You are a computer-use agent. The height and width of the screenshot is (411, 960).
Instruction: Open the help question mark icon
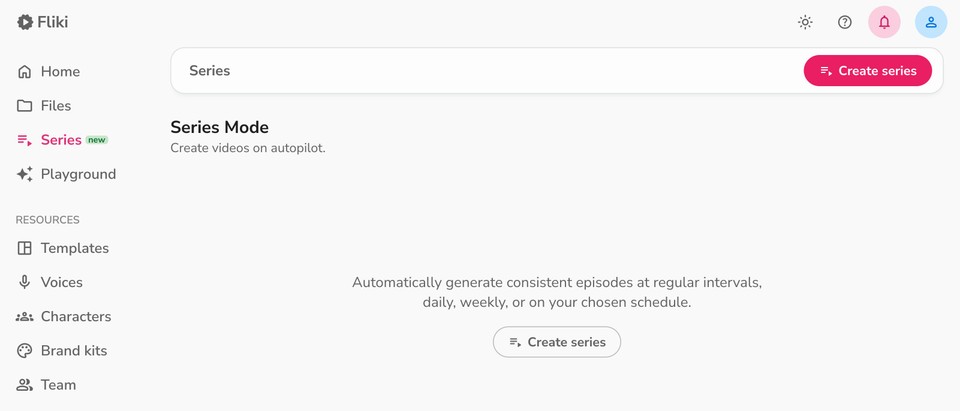click(845, 22)
